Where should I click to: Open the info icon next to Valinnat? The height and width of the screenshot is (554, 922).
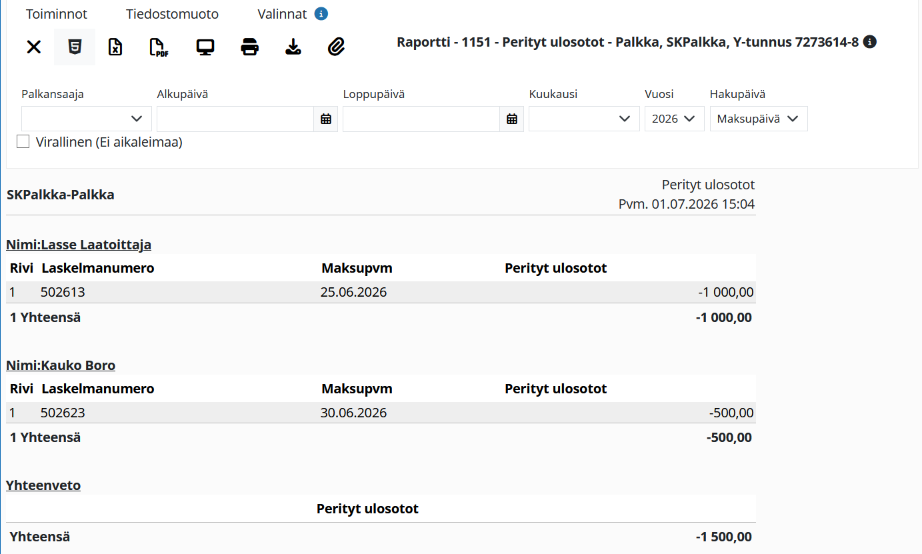pos(321,14)
